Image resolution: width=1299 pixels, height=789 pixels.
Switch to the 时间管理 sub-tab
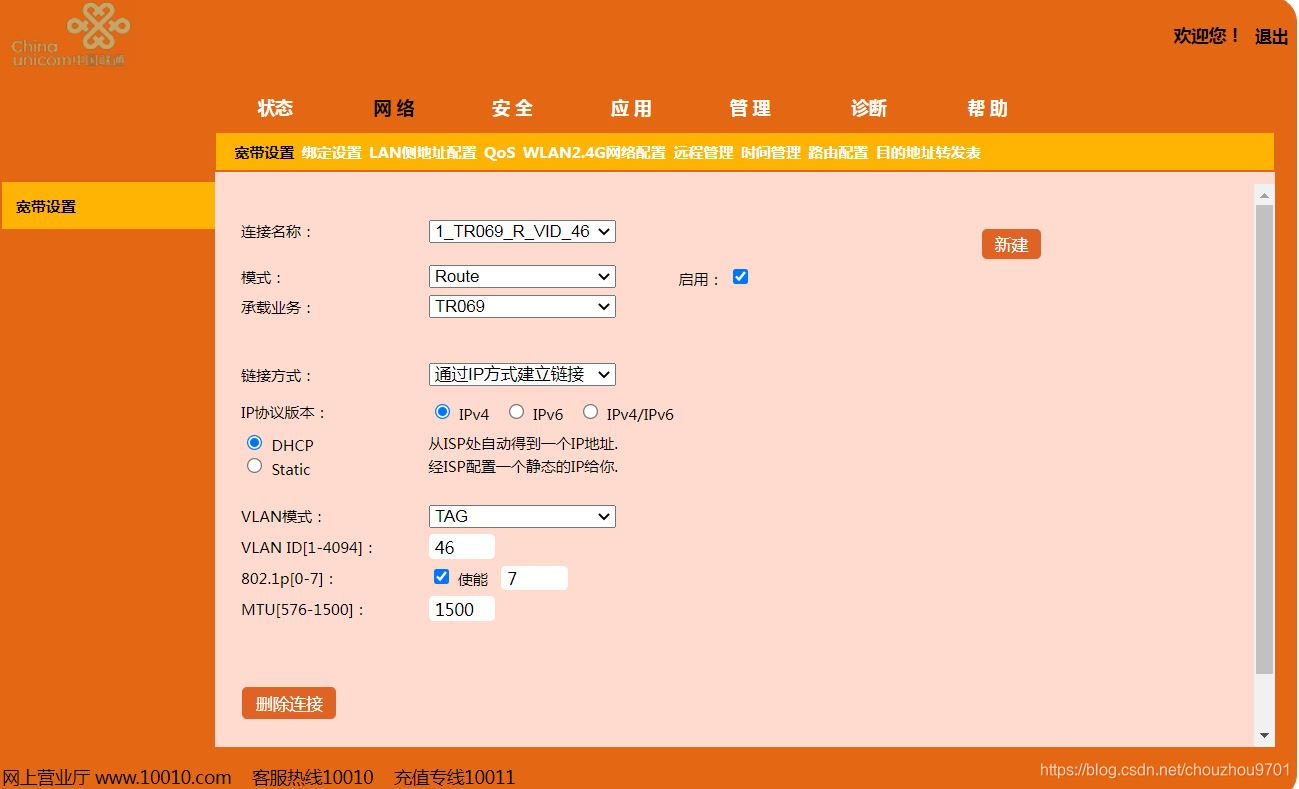tap(770, 153)
